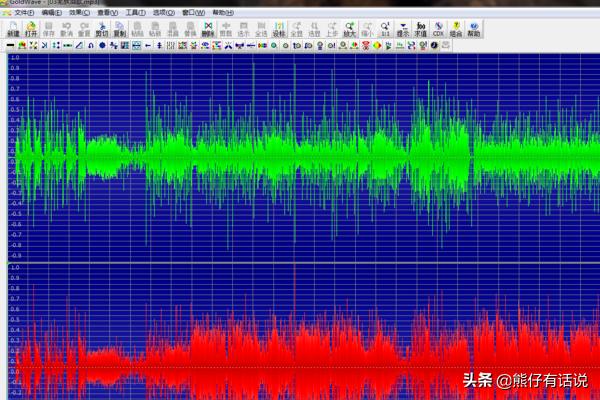The image size is (600, 400).
Task: Open the 工具(T) tools menu
Action: pyautogui.click(x=135, y=12)
